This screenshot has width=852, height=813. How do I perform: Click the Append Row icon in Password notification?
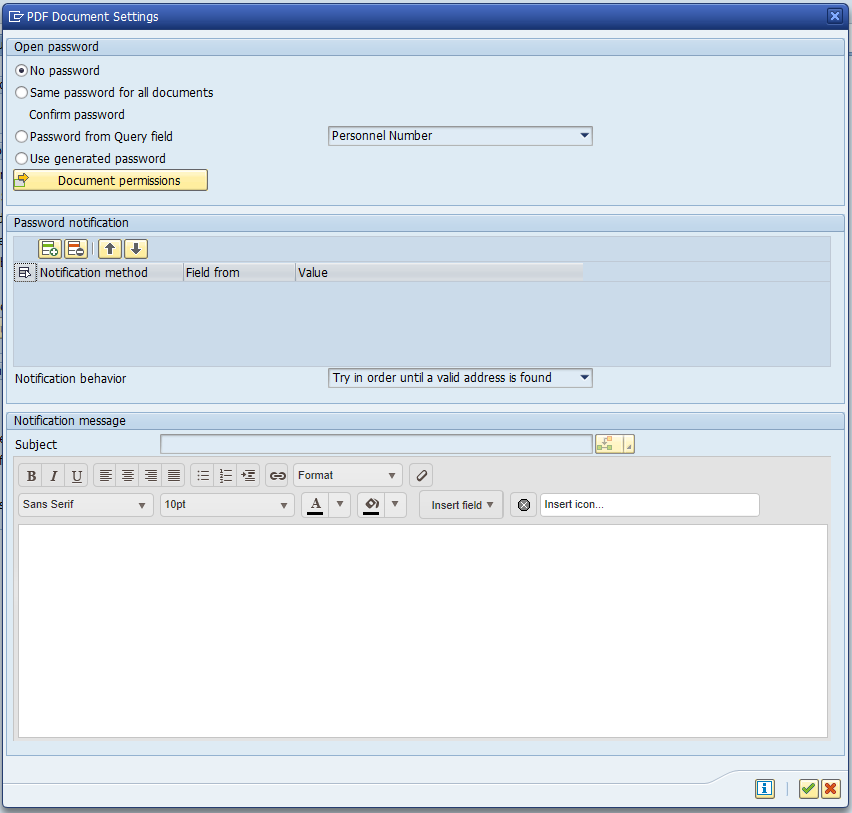(49, 248)
